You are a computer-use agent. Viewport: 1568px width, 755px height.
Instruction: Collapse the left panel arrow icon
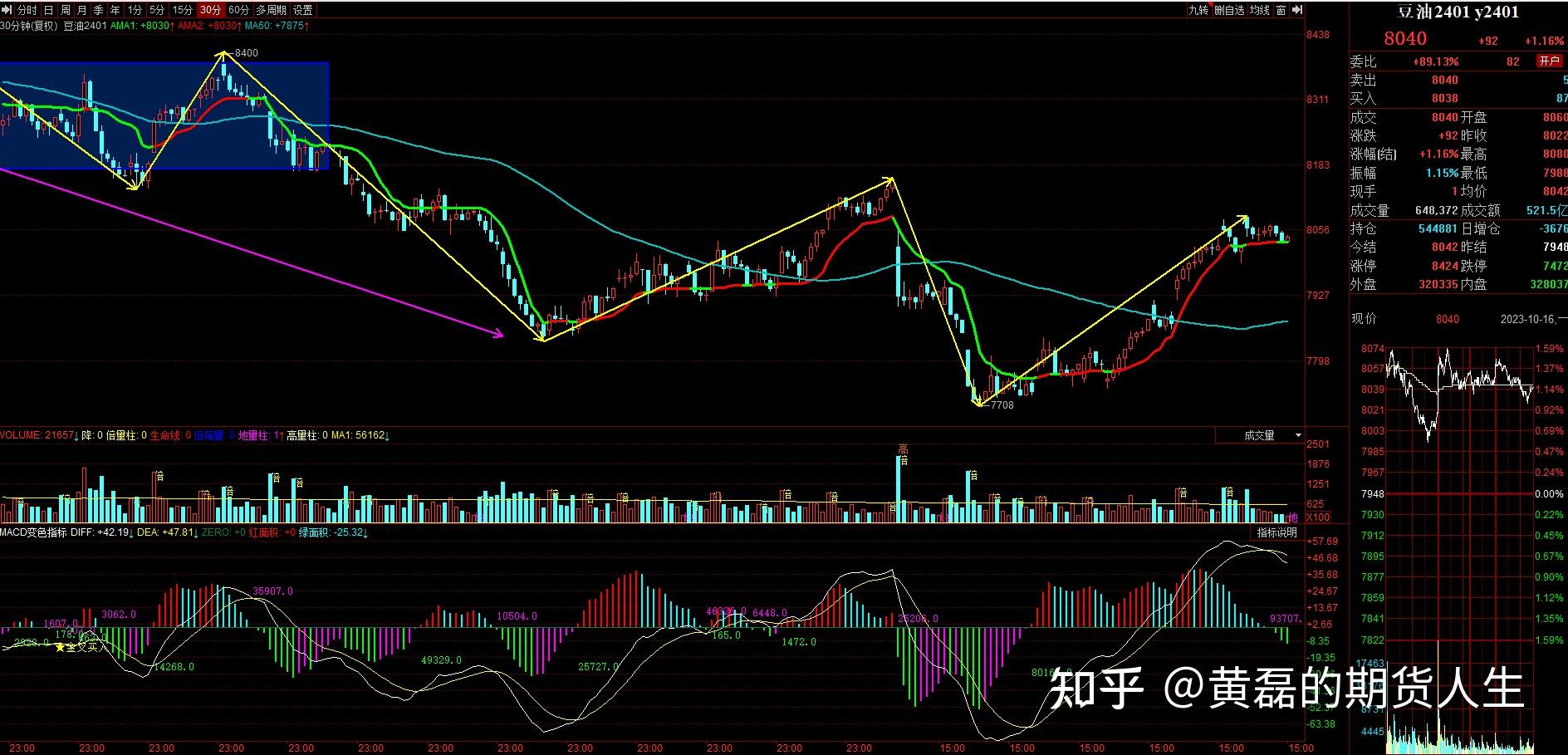click(x=7, y=10)
